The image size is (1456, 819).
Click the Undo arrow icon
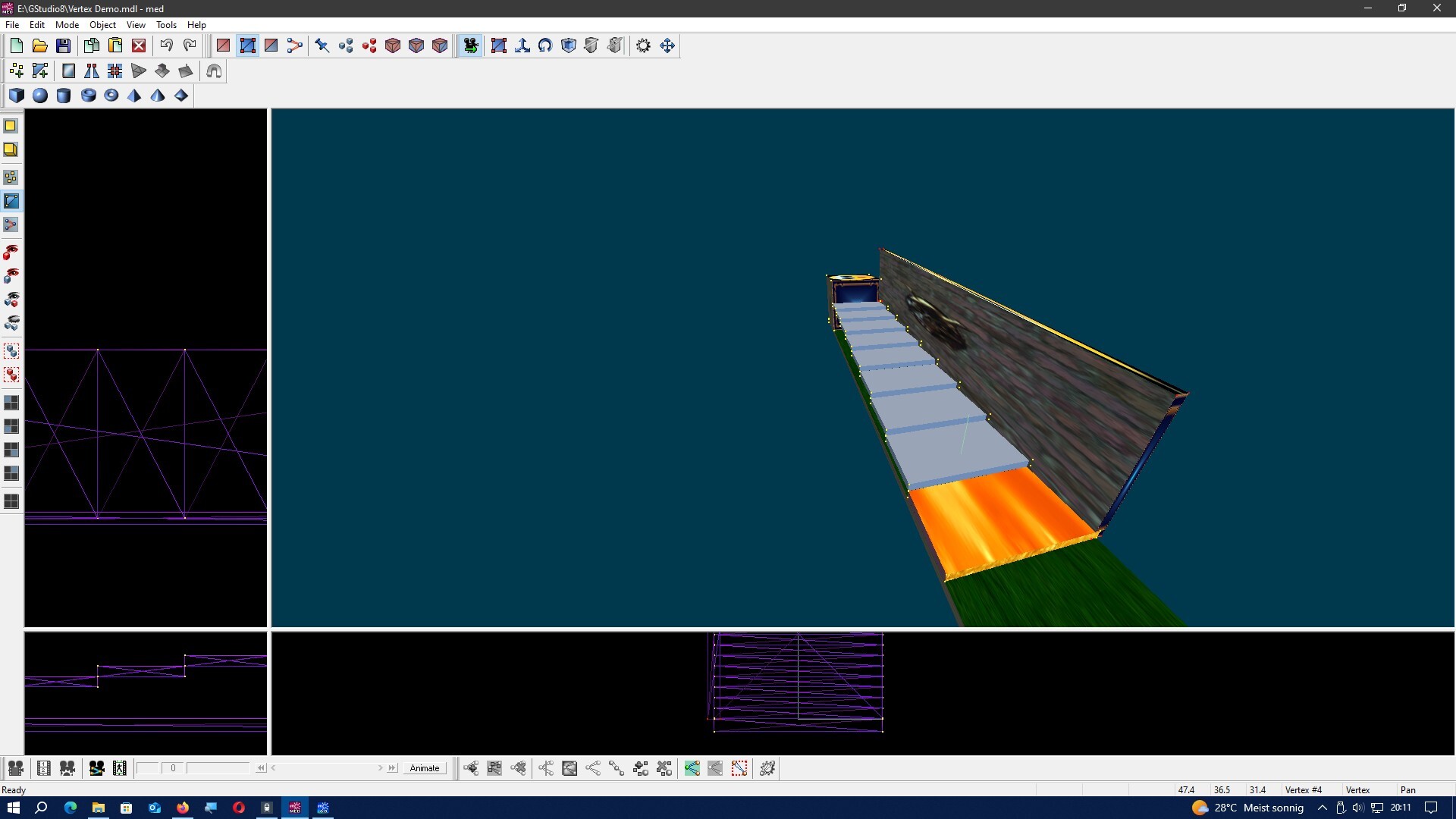point(166,46)
